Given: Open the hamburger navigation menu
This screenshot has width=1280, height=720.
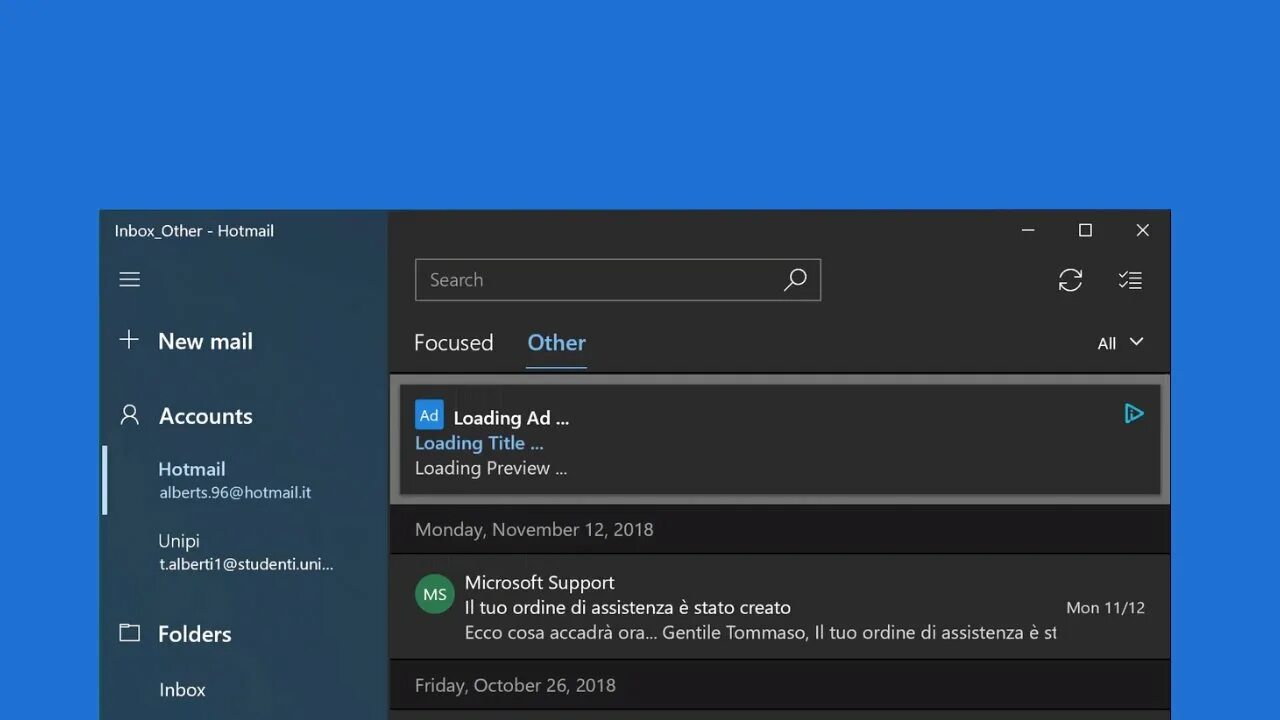Looking at the screenshot, I should (x=130, y=280).
